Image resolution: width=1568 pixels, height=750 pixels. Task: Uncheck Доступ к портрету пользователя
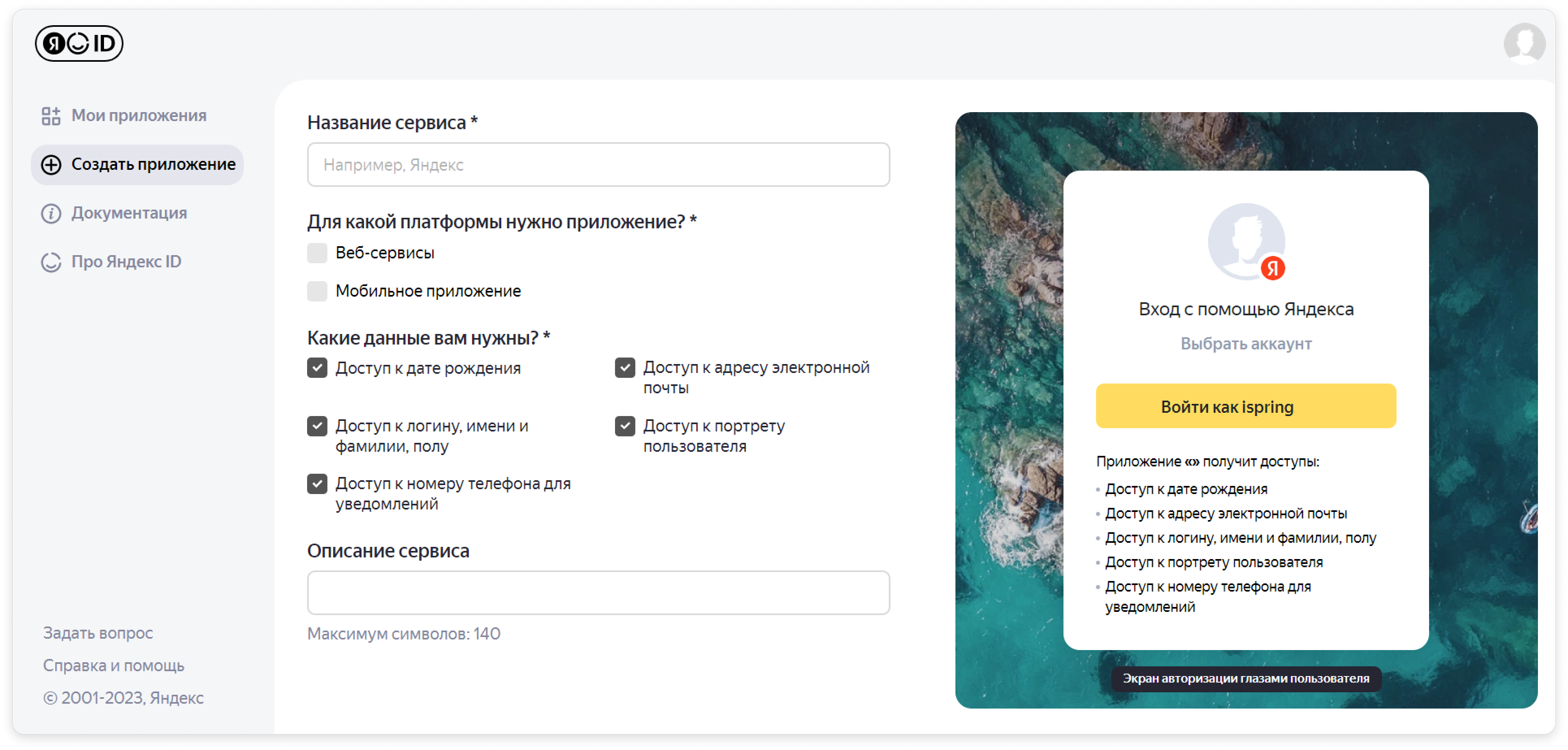[625, 426]
